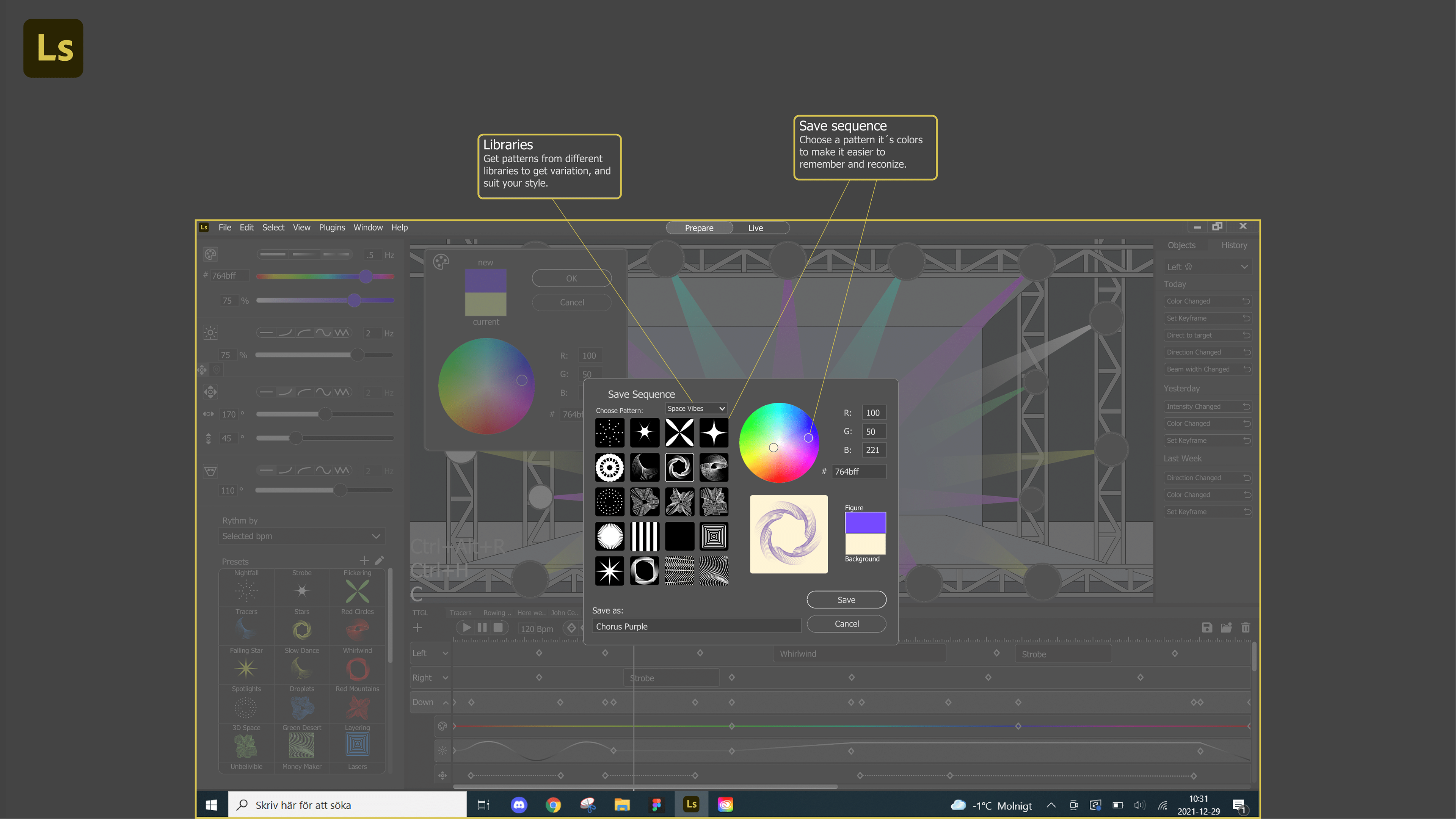Open the Space Vibes pattern library dropdown
The image size is (1456, 819).
point(696,408)
